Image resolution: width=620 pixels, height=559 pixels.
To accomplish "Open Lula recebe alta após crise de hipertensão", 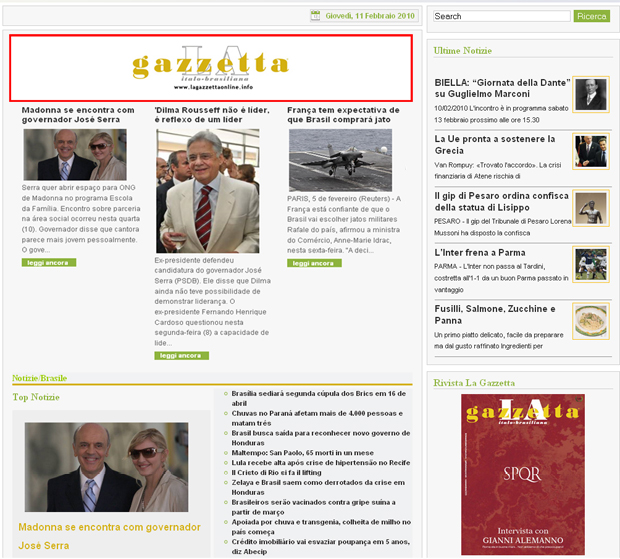I will point(321,463).
